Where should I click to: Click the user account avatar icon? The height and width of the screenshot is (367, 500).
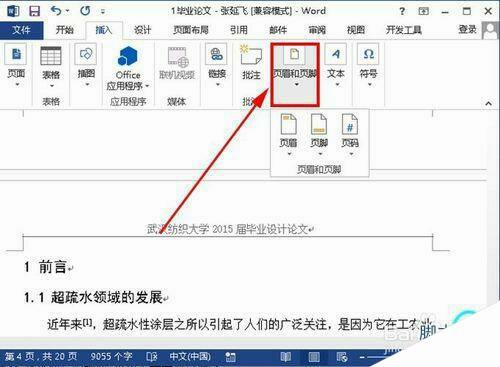(x=490, y=31)
